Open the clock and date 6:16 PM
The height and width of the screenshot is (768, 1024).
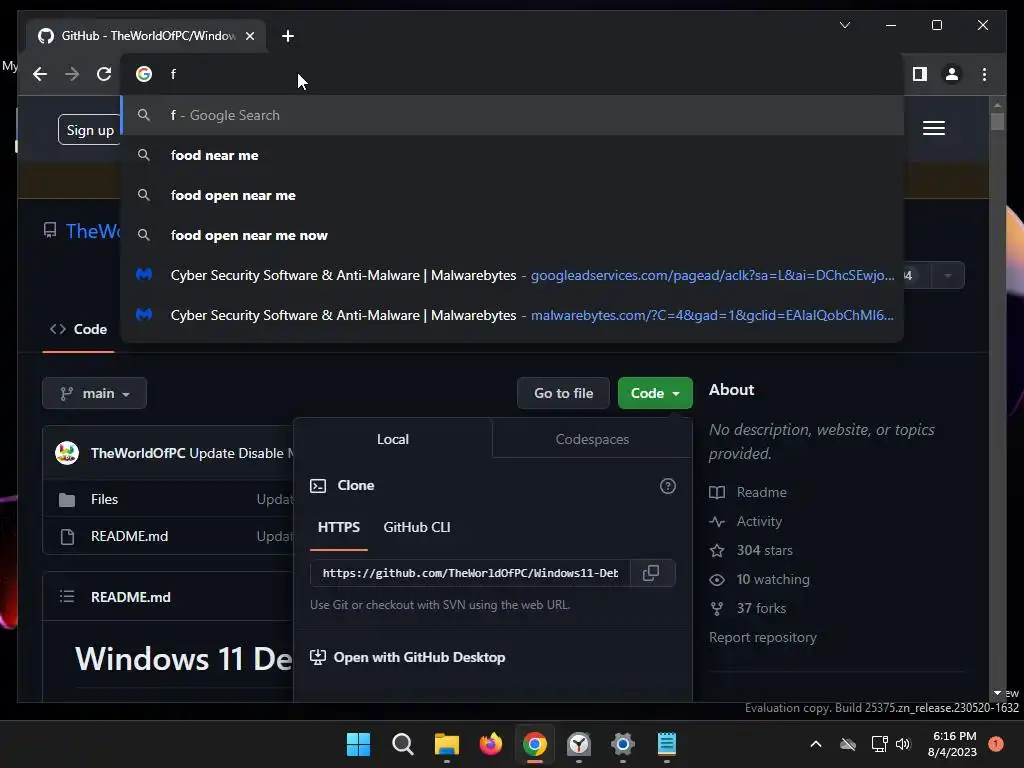[952, 744]
